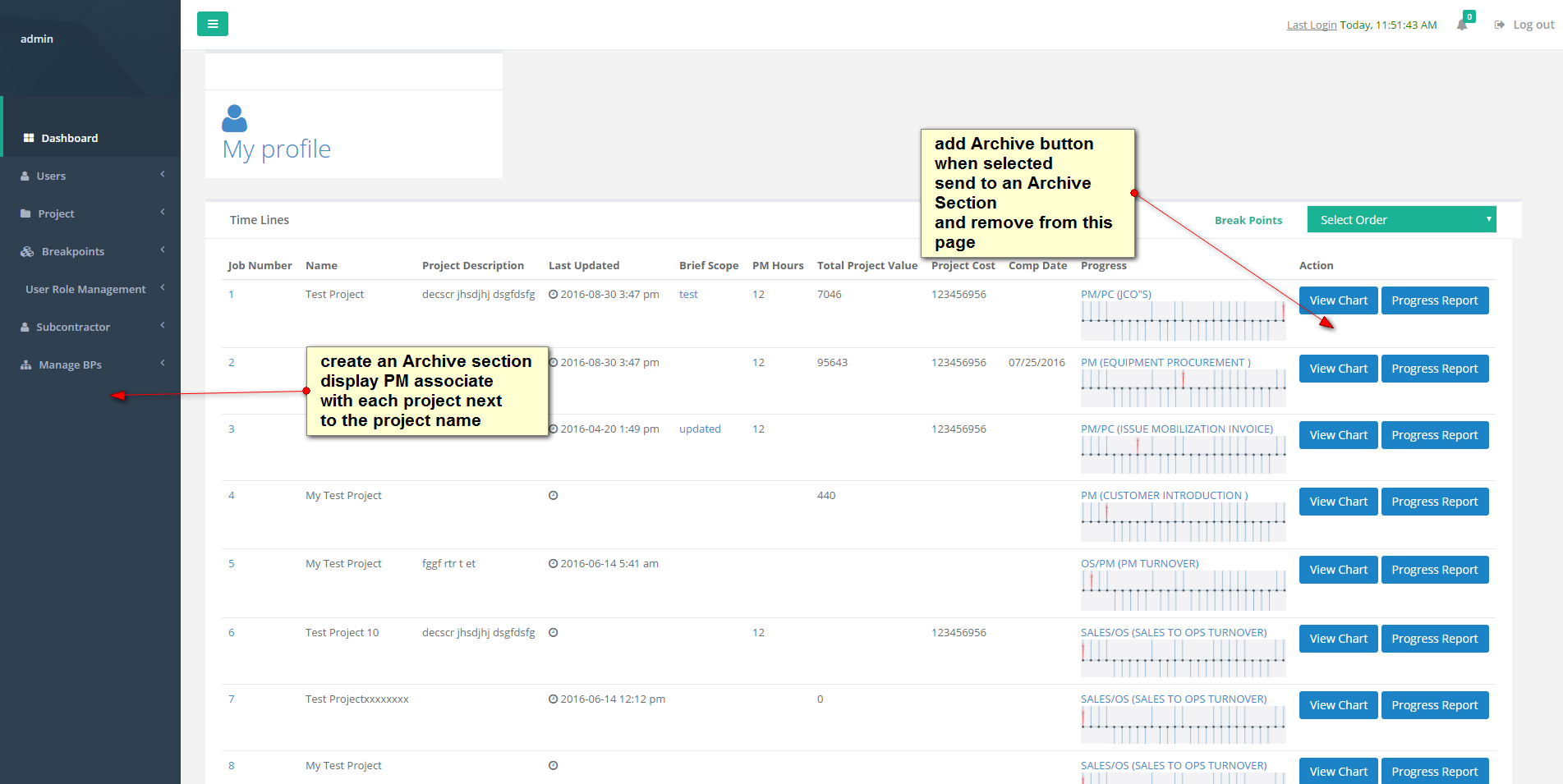Click the Log out link text

click(1533, 25)
